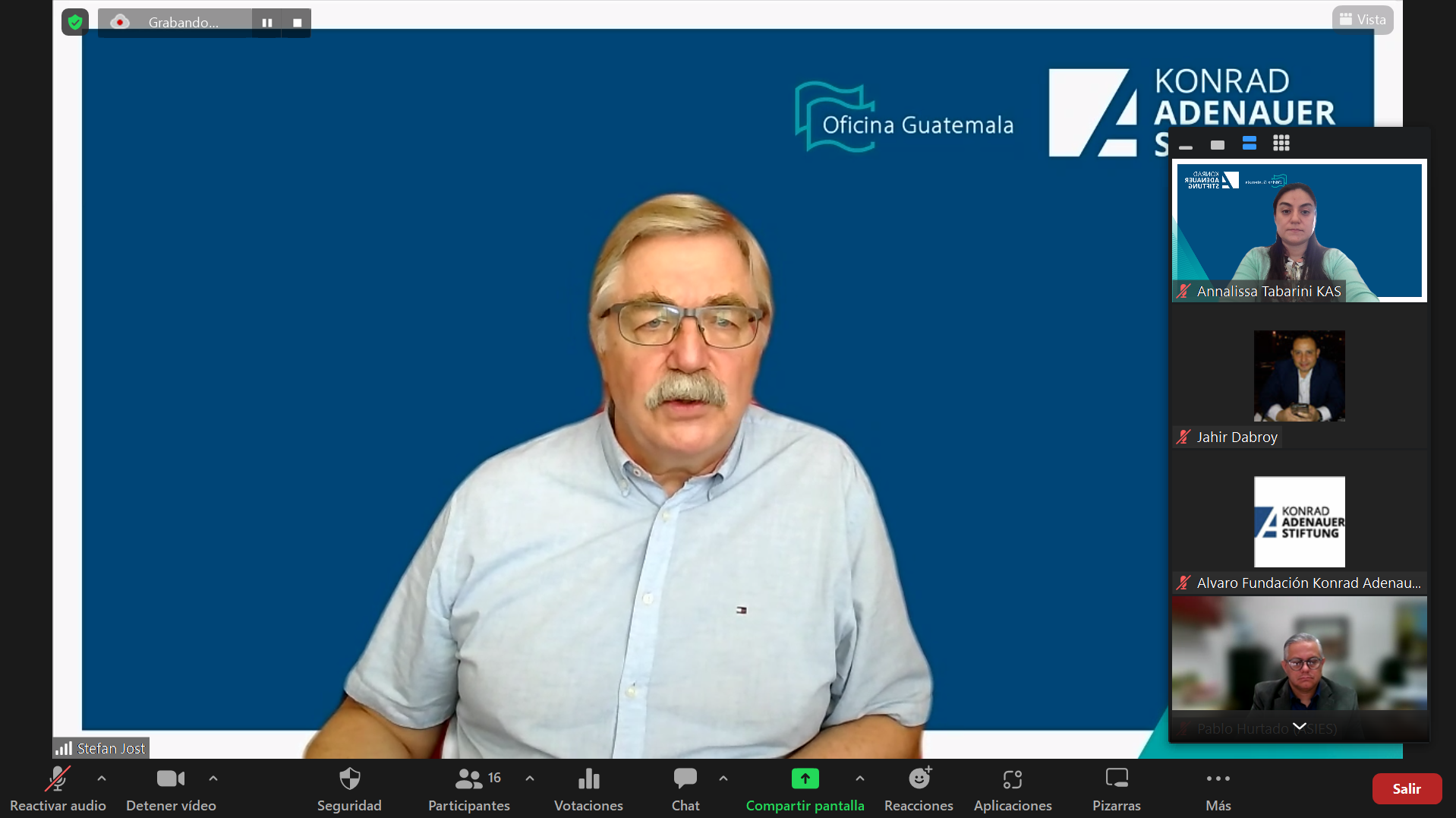Unmute with Reactivar audio

[58, 788]
